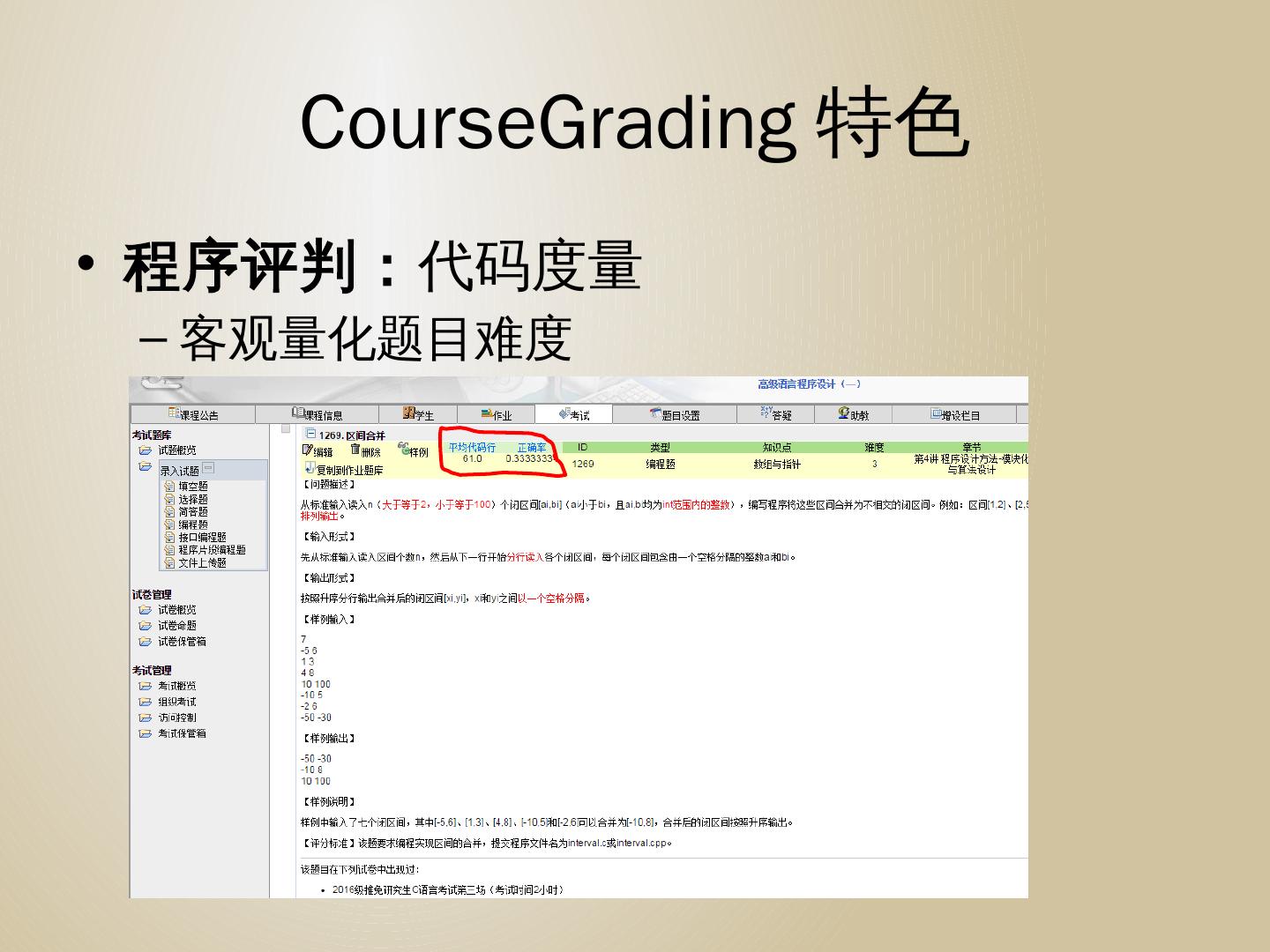Go to the 增设栏目 tab

(x=954, y=414)
